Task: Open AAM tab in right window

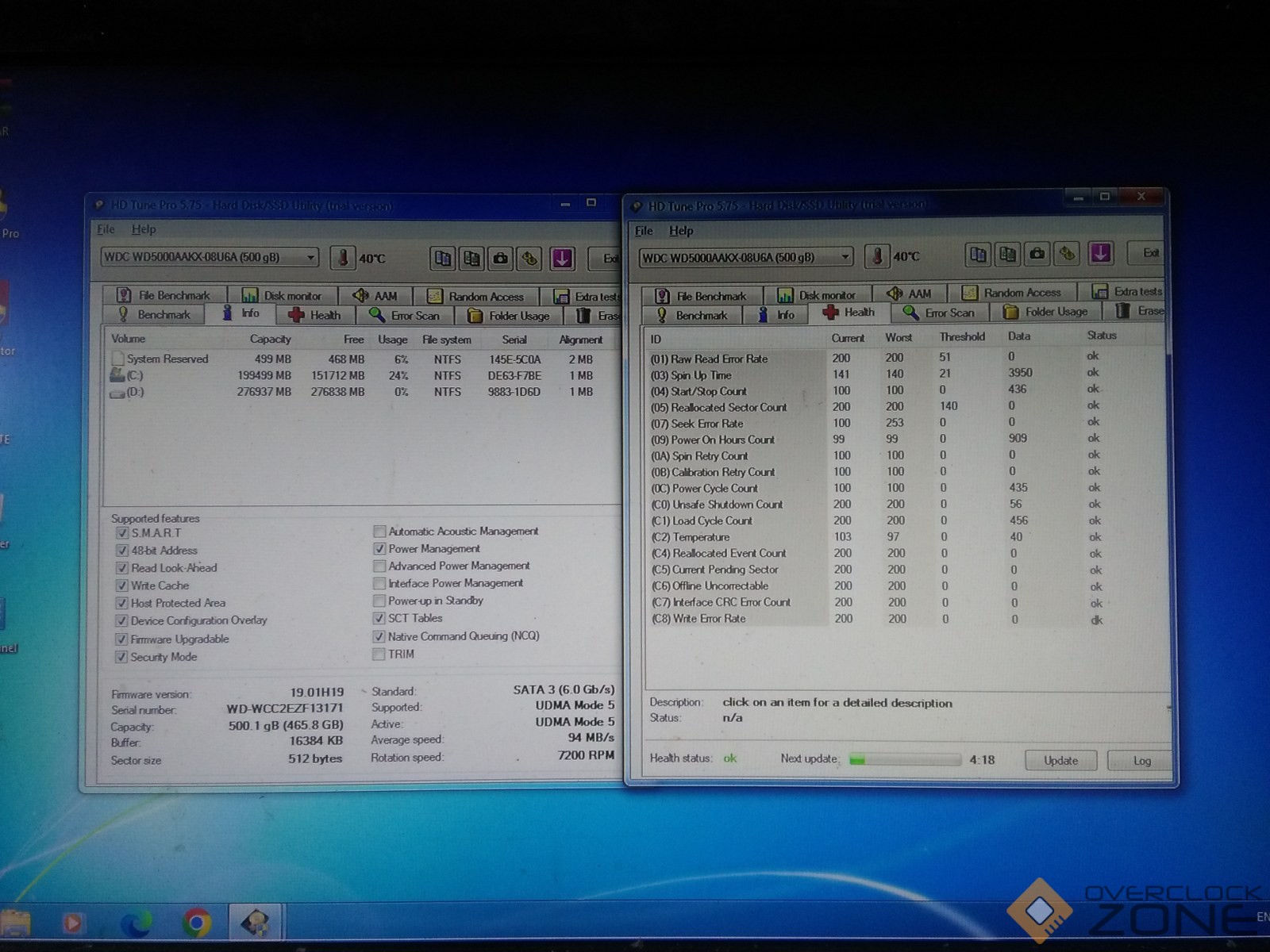Action: coord(910,294)
